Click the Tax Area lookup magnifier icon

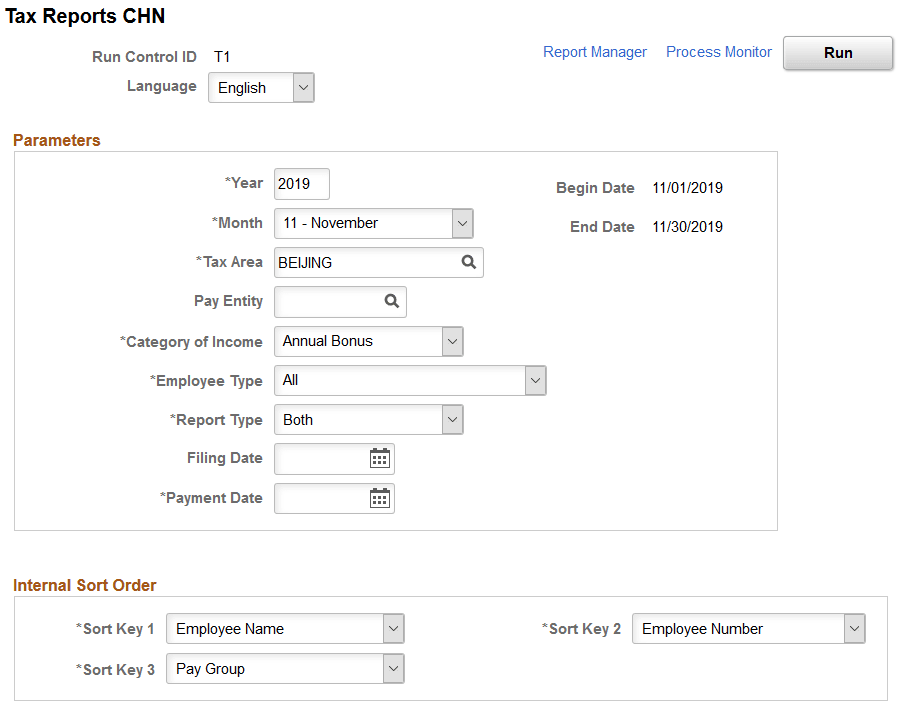468,262
